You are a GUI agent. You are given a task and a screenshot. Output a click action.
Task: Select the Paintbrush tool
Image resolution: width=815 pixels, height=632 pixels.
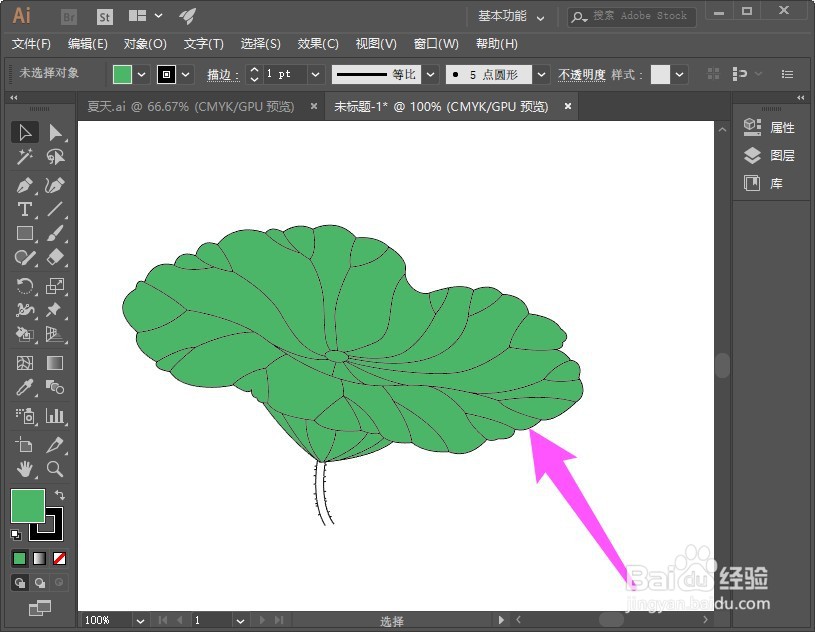[x=55, y=233]
